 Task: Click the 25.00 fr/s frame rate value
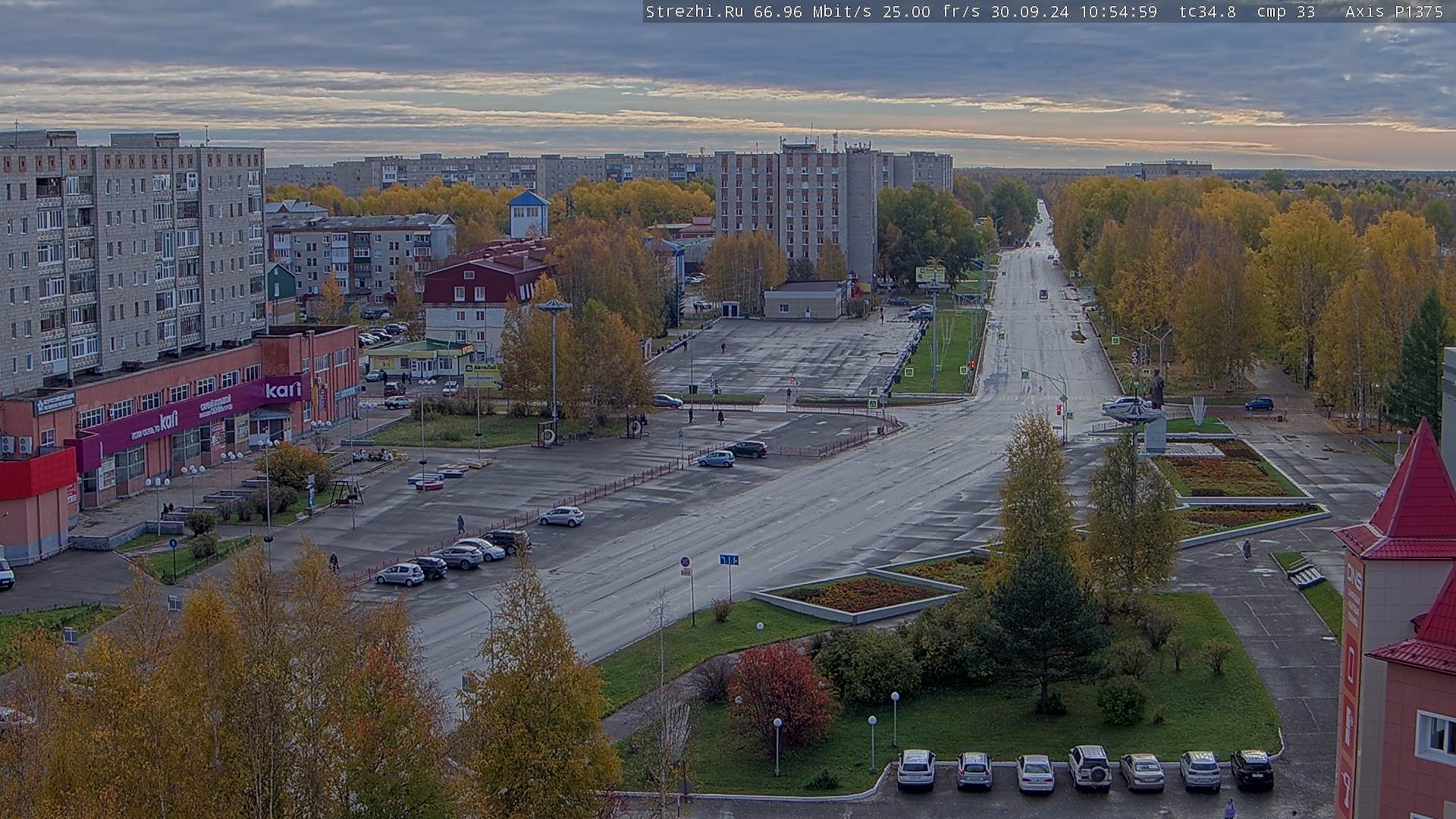(932, 11)
